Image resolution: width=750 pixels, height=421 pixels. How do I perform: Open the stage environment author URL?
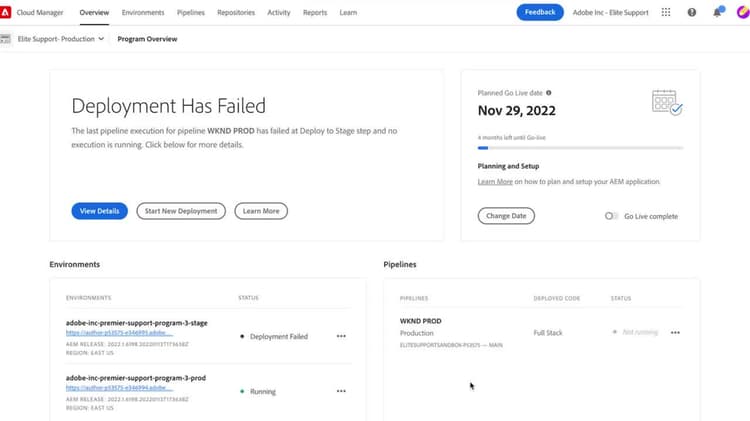[x=119, y=333]
